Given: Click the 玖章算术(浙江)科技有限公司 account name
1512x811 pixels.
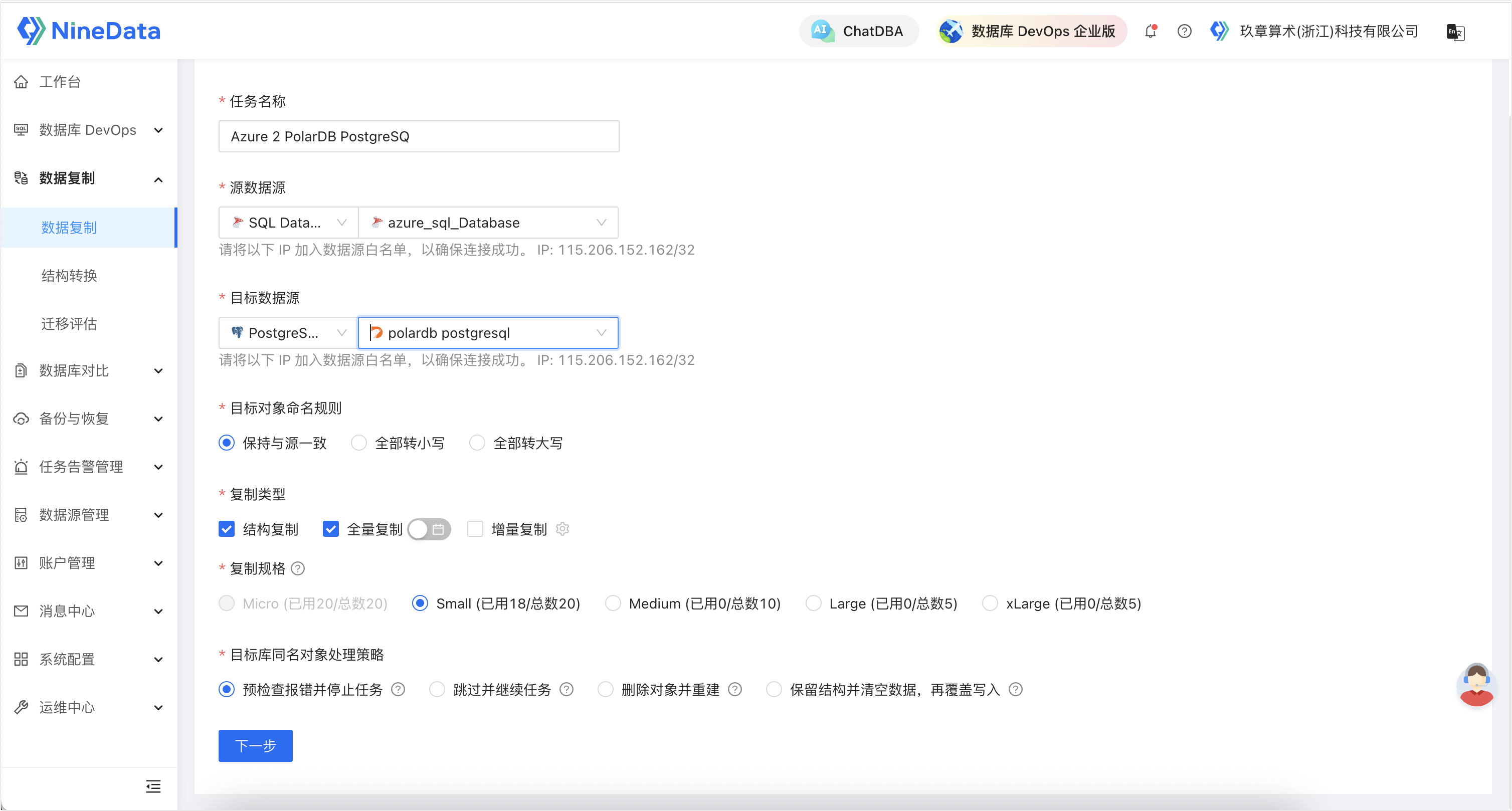Looking at the screenshot, I should click(1329, 31).
